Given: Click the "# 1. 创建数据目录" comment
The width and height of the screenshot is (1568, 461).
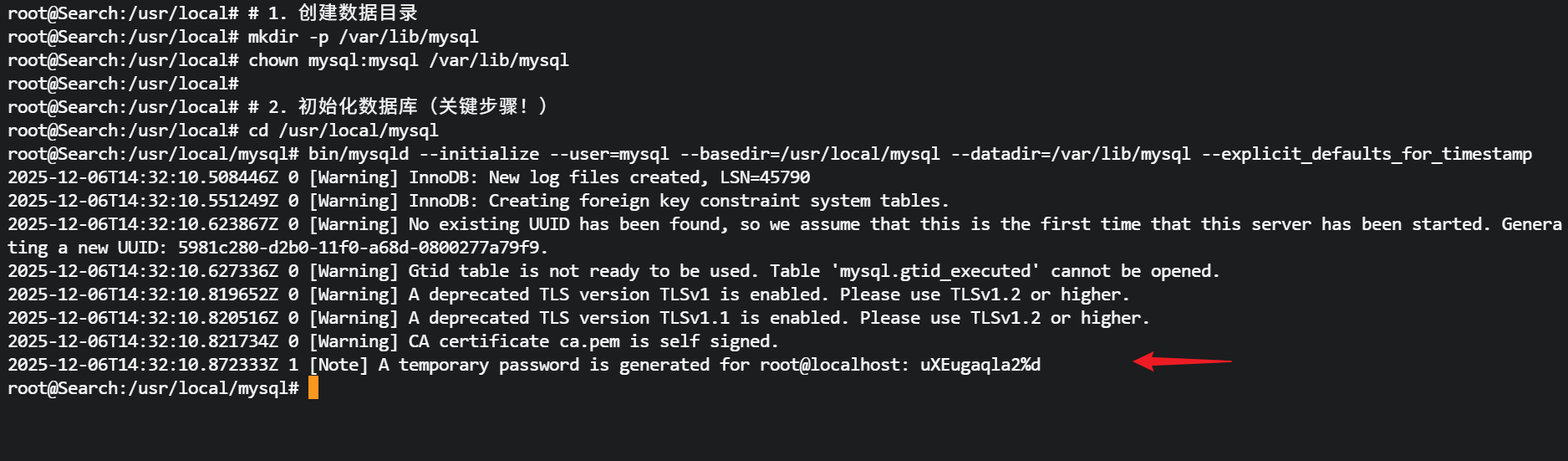Looking at the screenshot, I should 333,13.
